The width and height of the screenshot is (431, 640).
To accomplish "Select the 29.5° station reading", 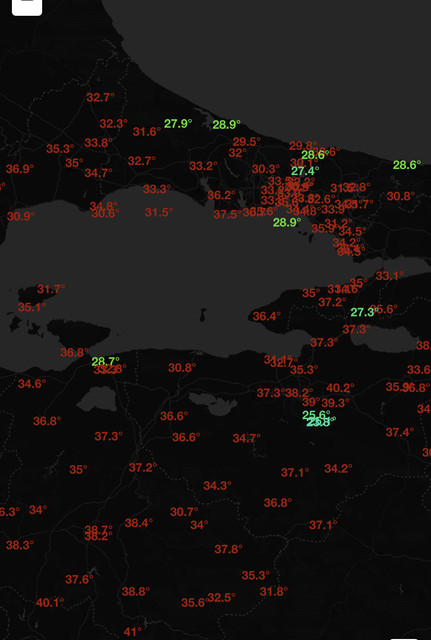I will (247, 142).
